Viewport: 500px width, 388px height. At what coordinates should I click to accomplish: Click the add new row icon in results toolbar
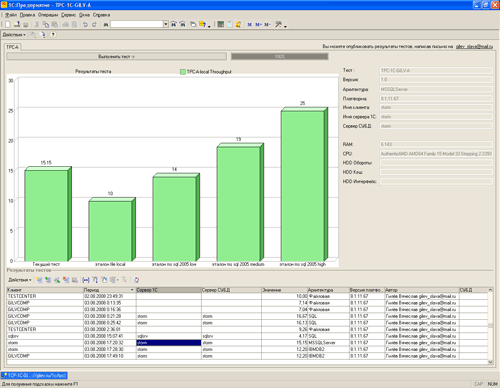tap(39, 280)
